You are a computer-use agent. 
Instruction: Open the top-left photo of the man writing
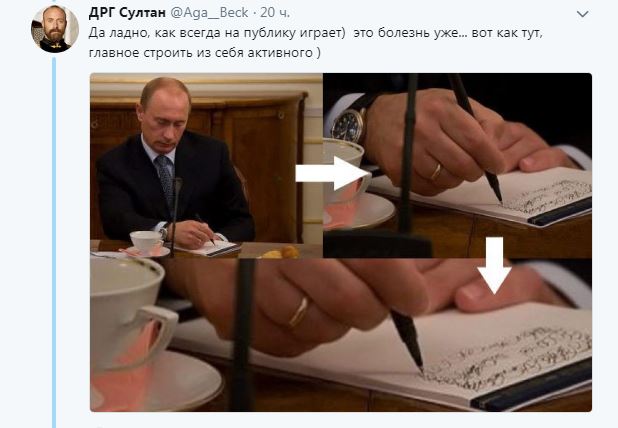pos(206,166)
